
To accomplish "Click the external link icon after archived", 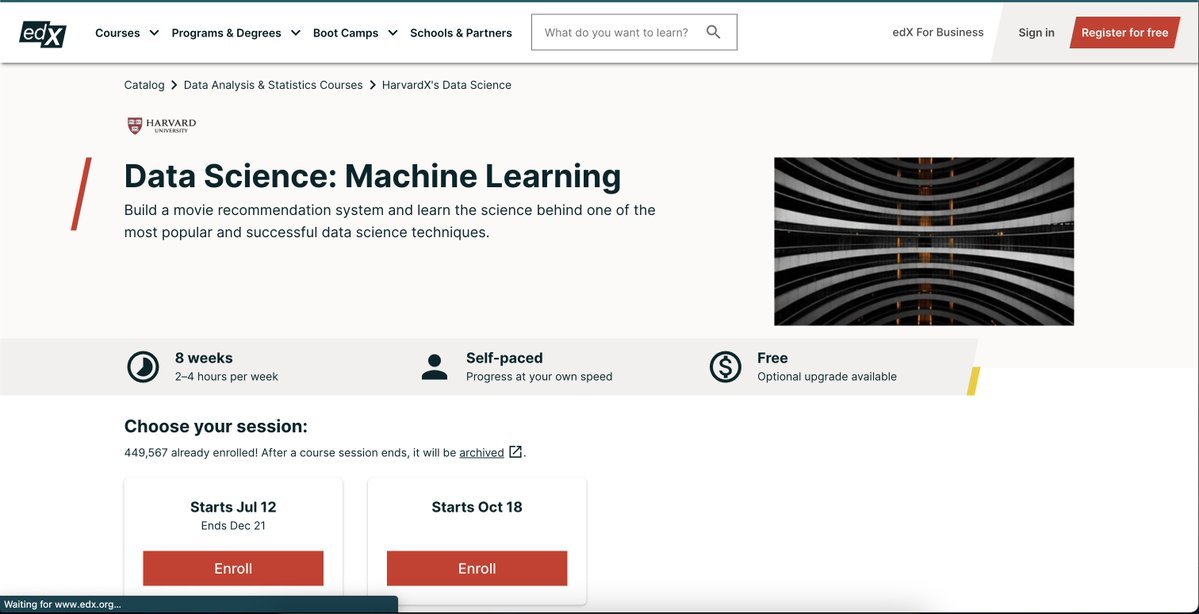I will 516,452.
